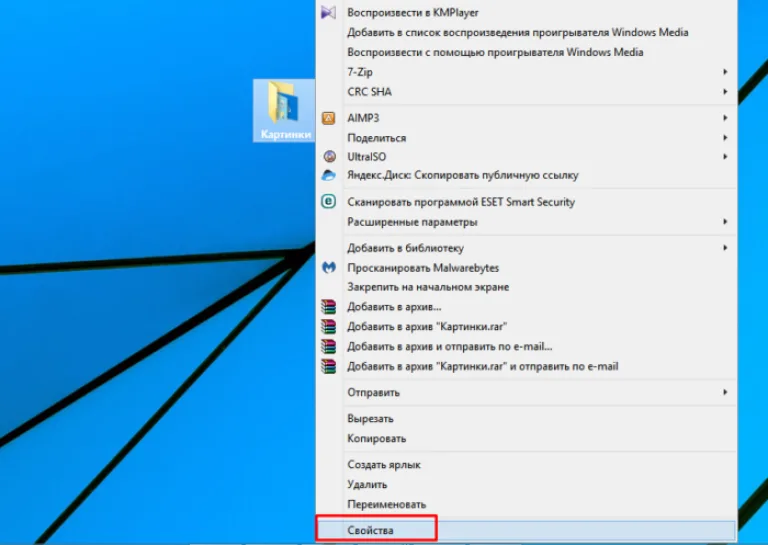Choose Создать ярлык from context menu
The image size is (768, 545).
526,465
